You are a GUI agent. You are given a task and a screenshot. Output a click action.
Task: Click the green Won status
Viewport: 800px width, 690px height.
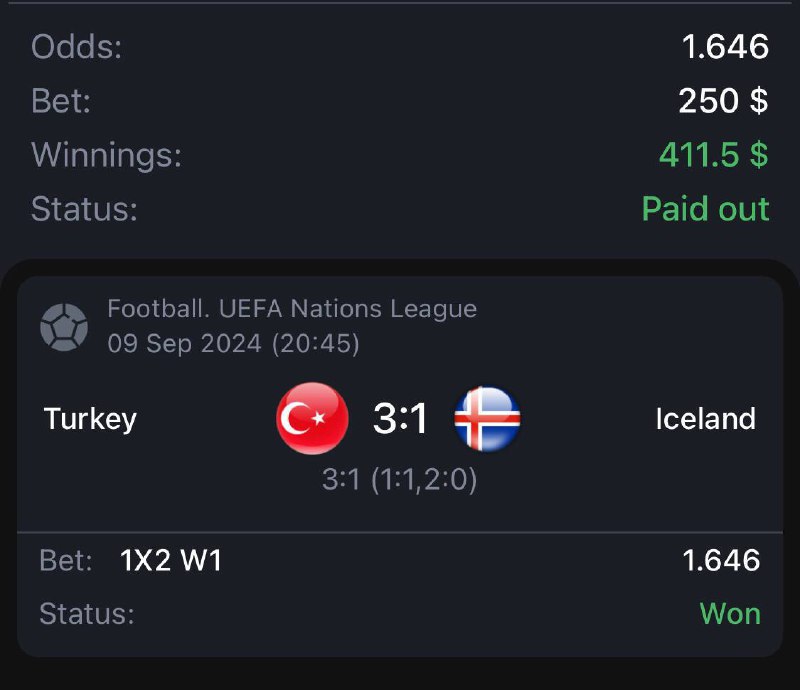729,613
